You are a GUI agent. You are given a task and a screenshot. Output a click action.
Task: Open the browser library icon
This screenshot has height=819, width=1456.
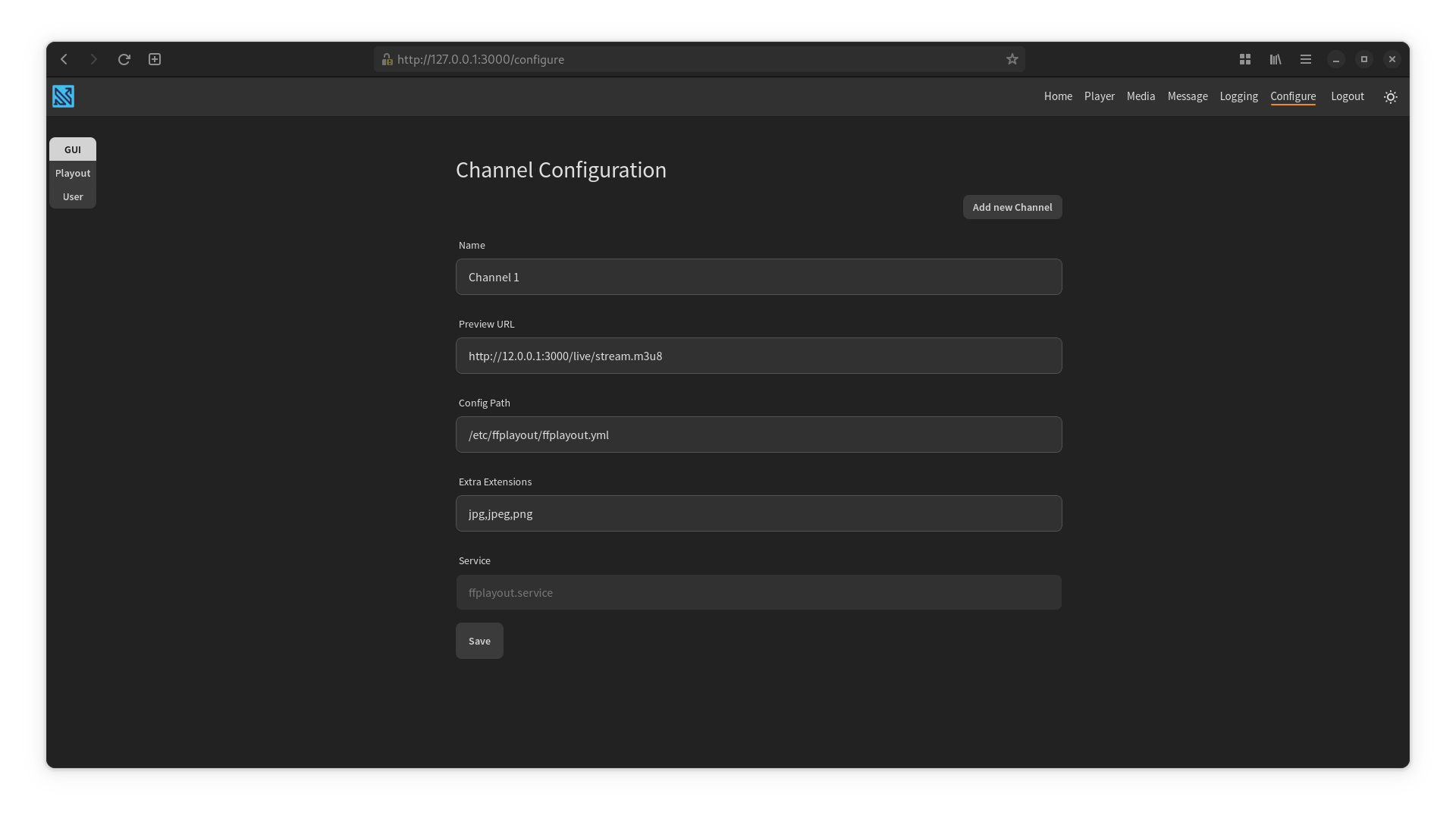[x=1276, y=59]
